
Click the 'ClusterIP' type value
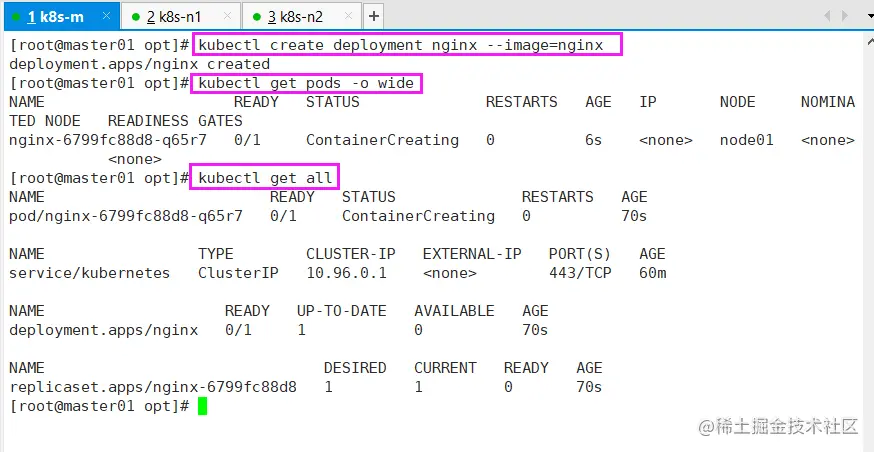[238, 273]
